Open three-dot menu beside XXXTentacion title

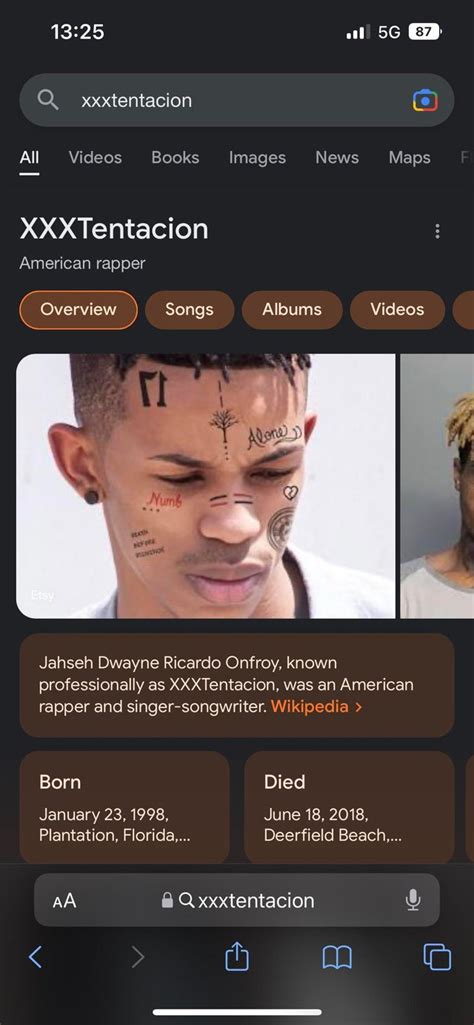[x=437, y=231]
